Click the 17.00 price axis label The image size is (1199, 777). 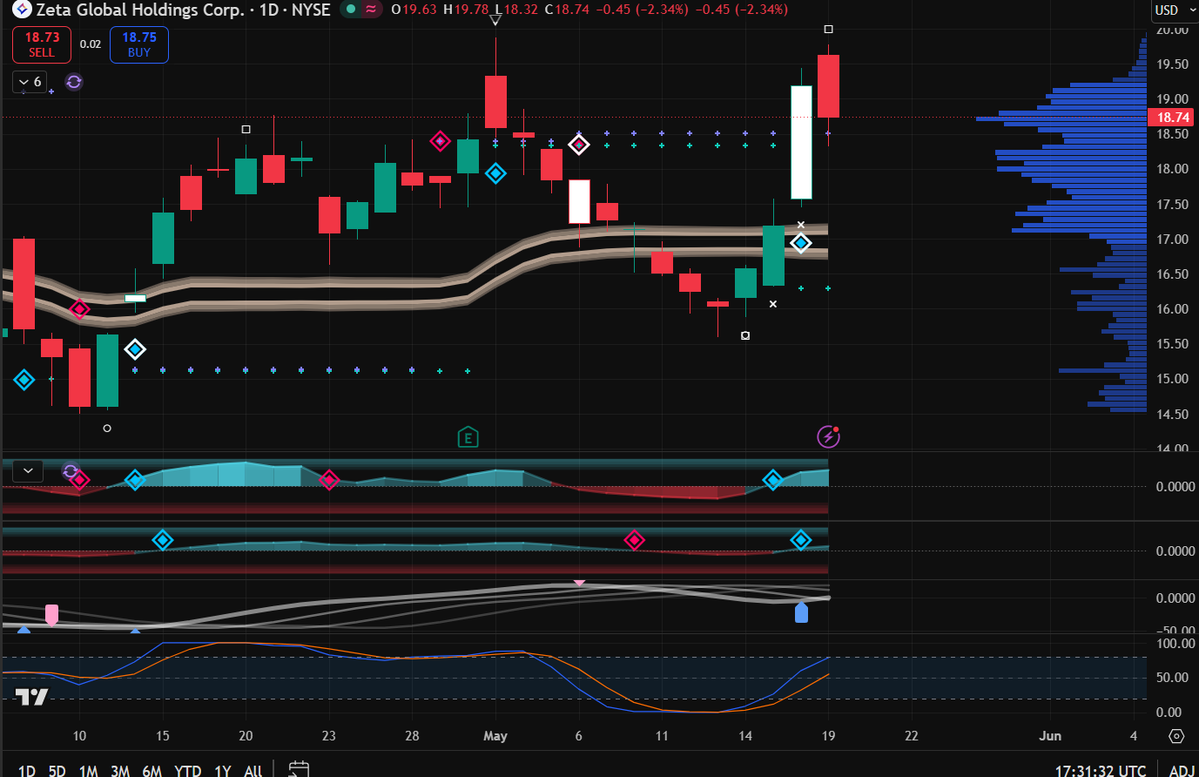(x=1171, y=239)
